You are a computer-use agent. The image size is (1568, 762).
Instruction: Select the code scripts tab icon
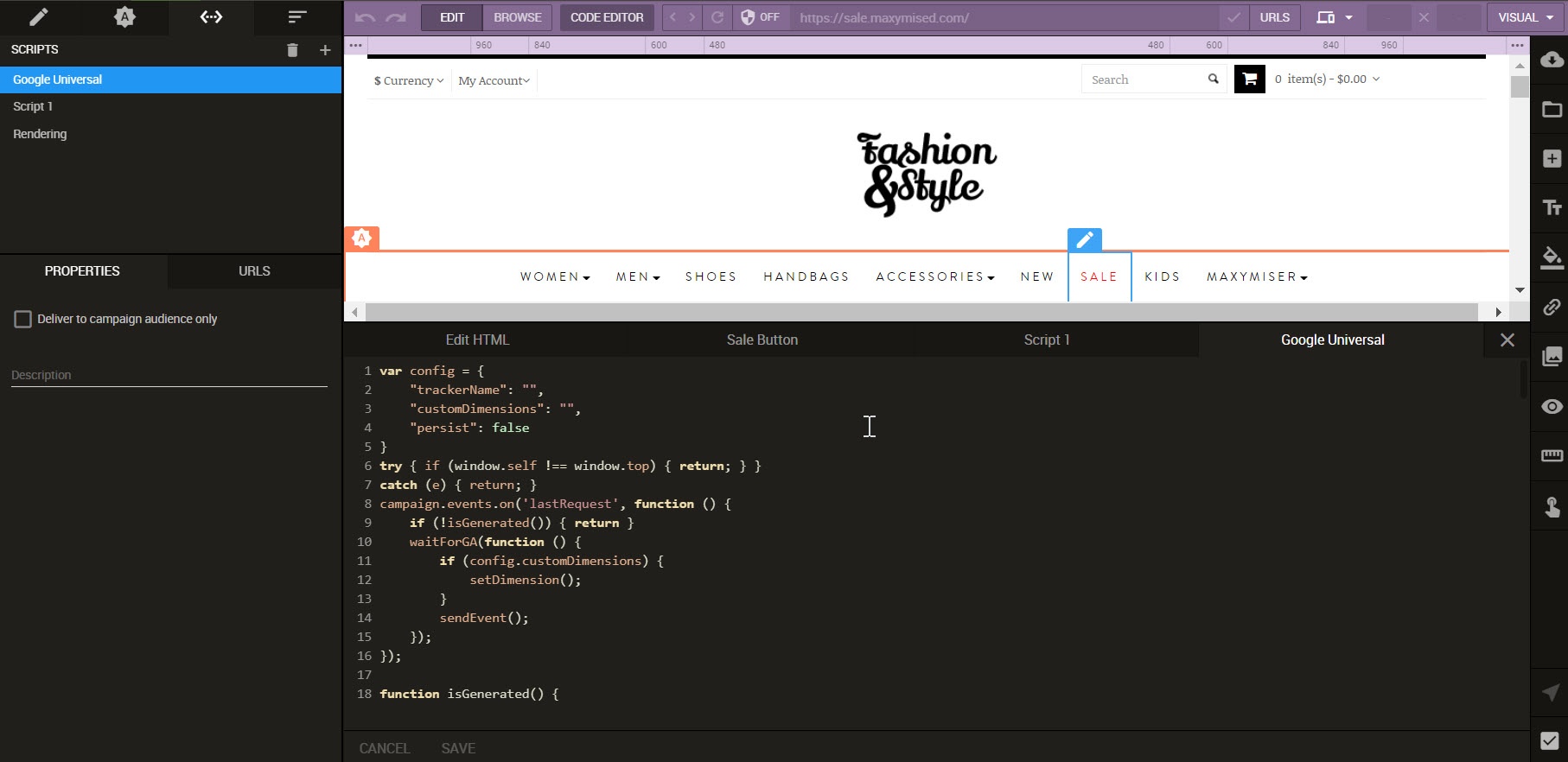pyautogui.click(x=211, y=16)
